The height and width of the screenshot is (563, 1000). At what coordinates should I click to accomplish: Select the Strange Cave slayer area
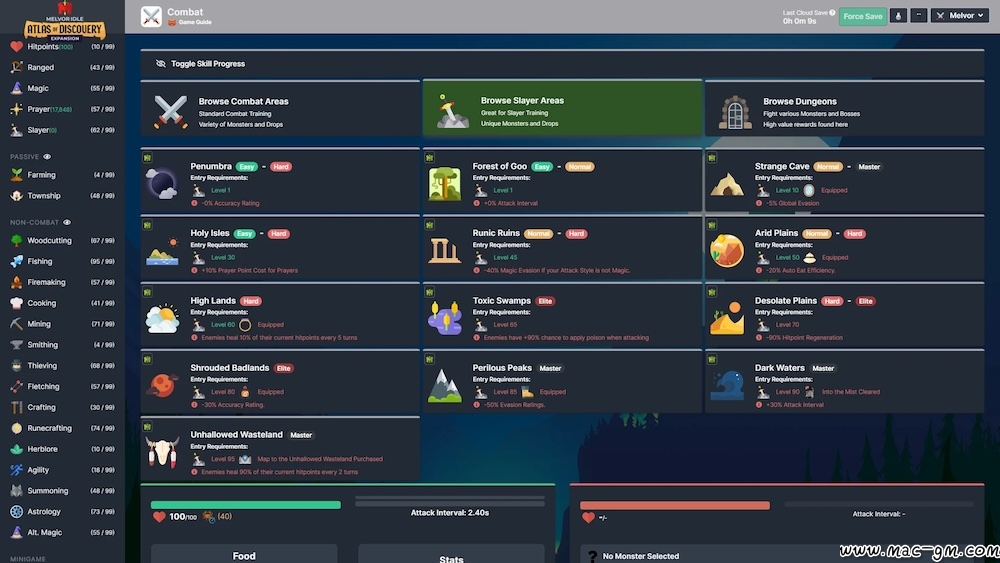pyautogui.click(x=844, y=180)
